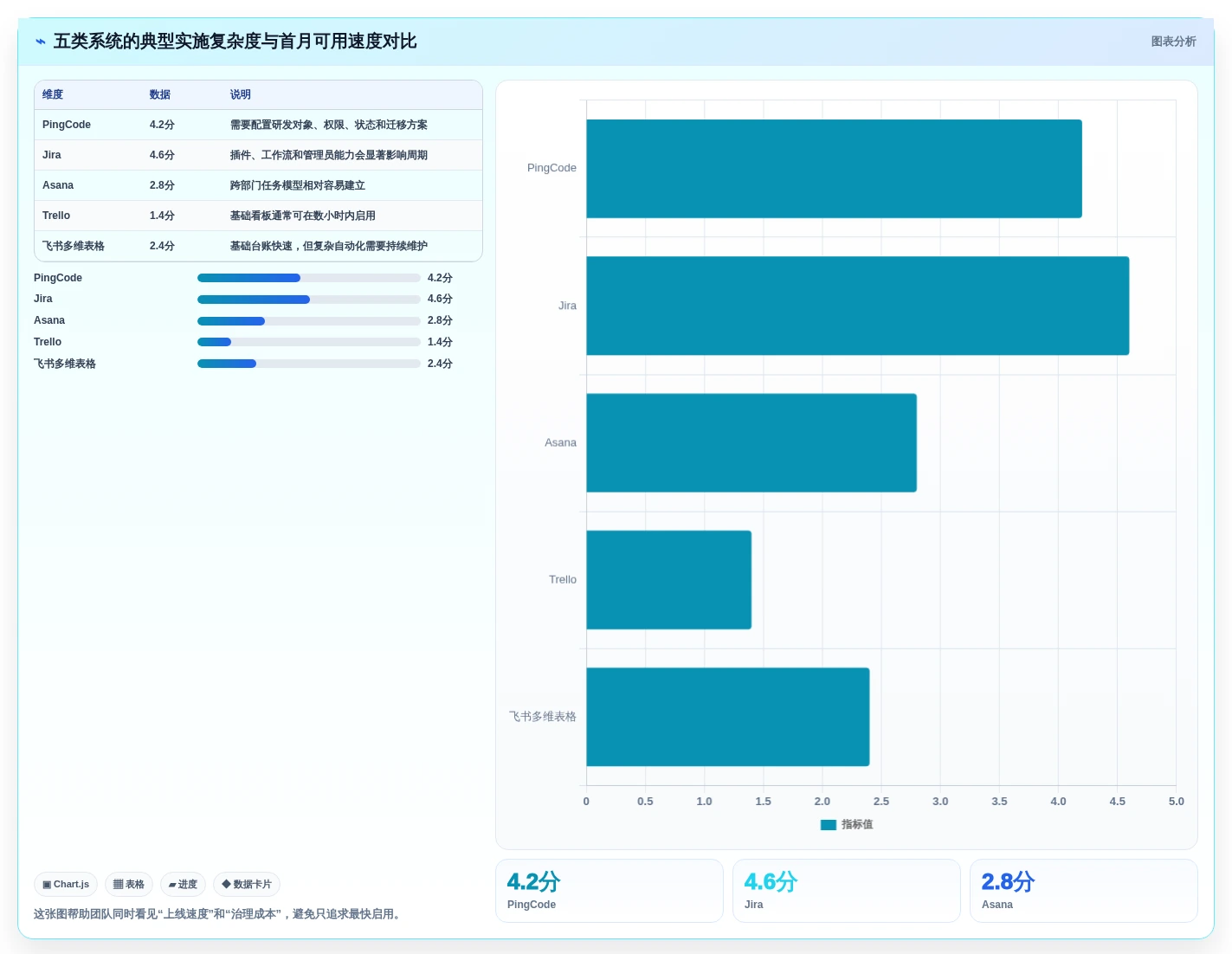Click the PingCode progress bar

pos(309,278)
